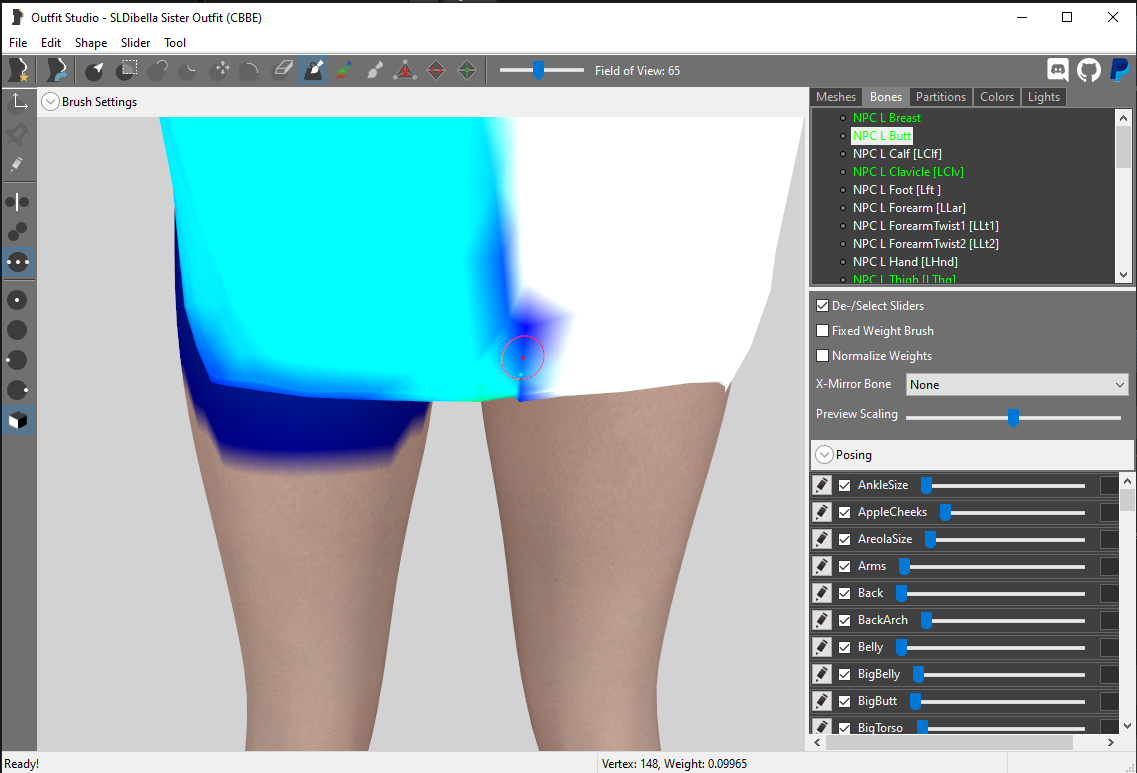
Task: Uncheck the AnkleSize slider checkbox
Action: [845, 486]
